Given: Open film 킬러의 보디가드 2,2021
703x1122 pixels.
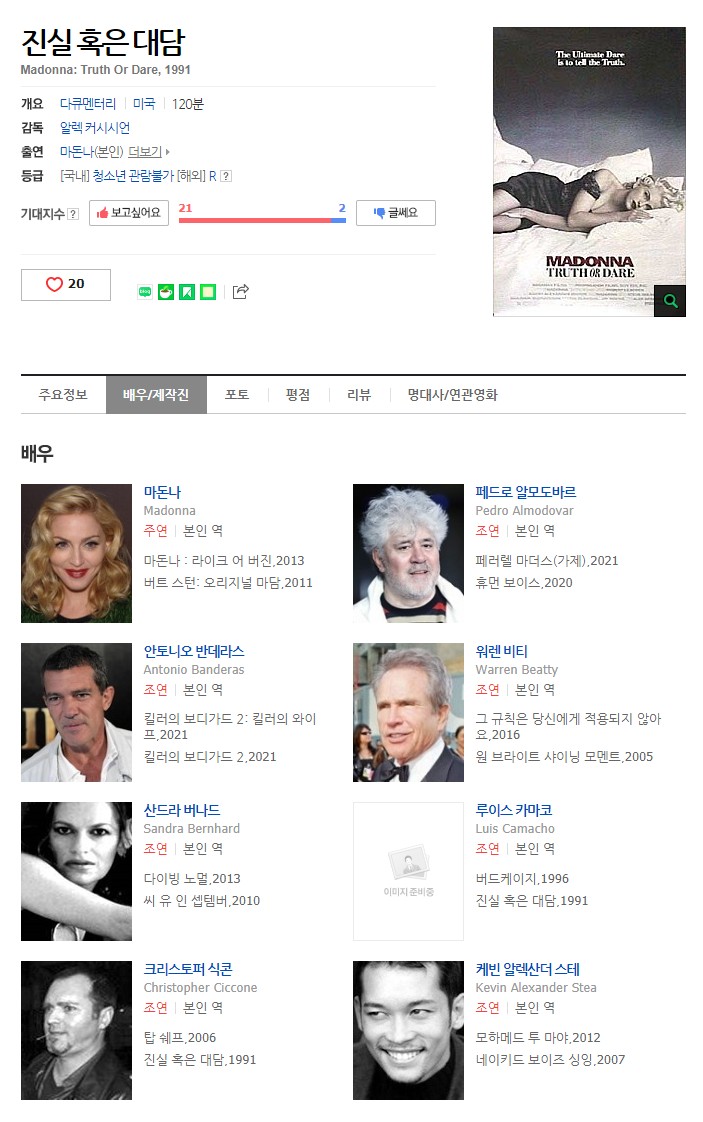Looking at the screenshot, I should 210,756.
